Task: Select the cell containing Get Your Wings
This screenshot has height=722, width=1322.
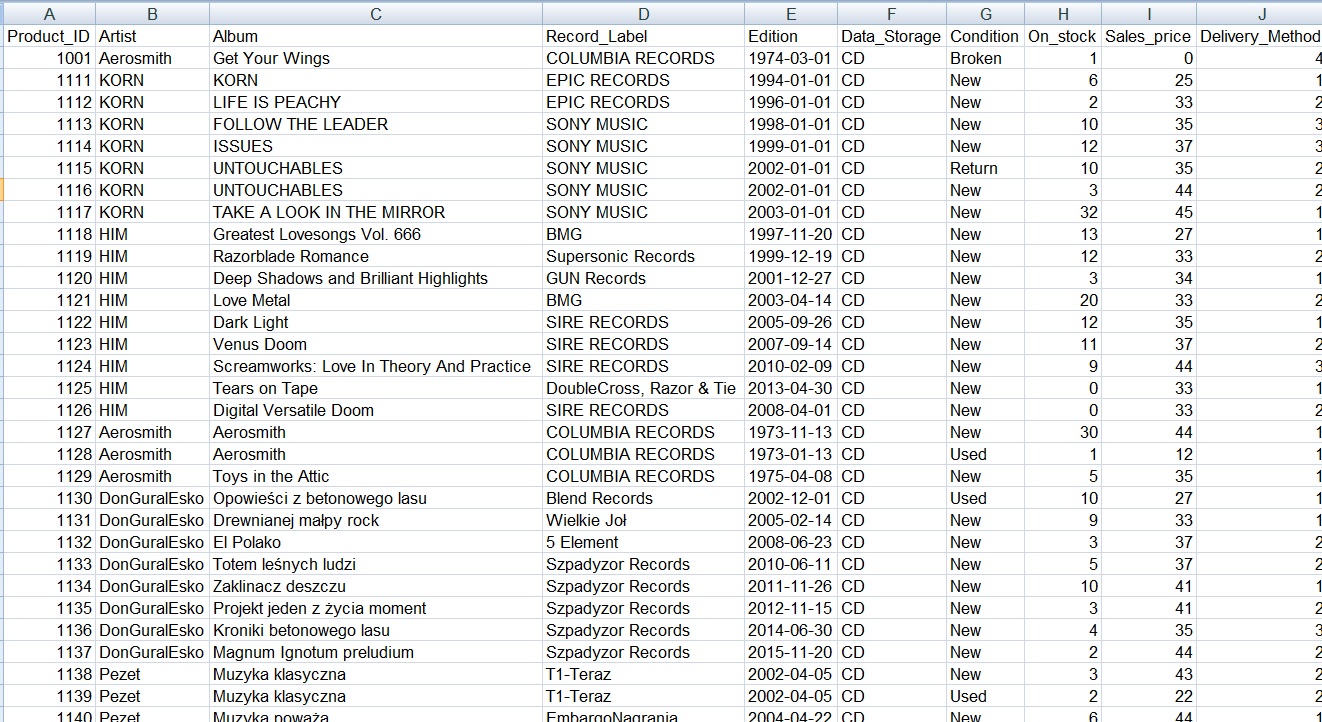Action: pos(280,58)
